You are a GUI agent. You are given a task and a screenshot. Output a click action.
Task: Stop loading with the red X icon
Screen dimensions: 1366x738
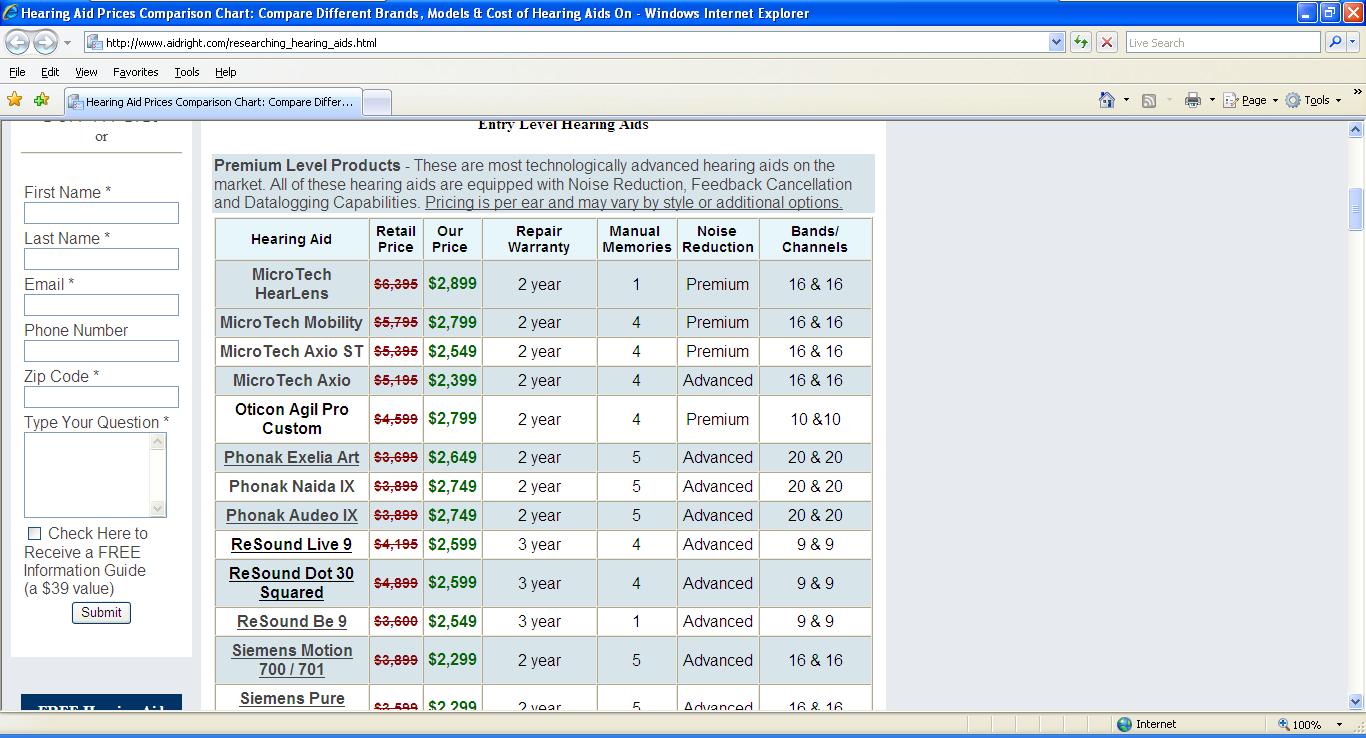1106,42
